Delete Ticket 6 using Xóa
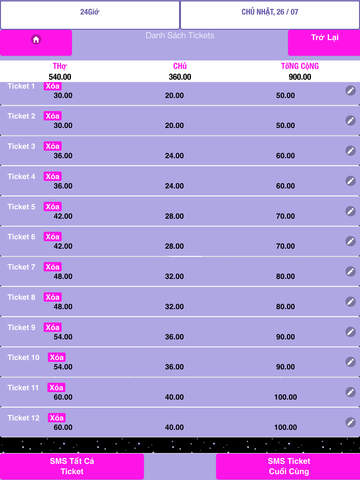This screenshot has width=360, height=480. (52, 237)
